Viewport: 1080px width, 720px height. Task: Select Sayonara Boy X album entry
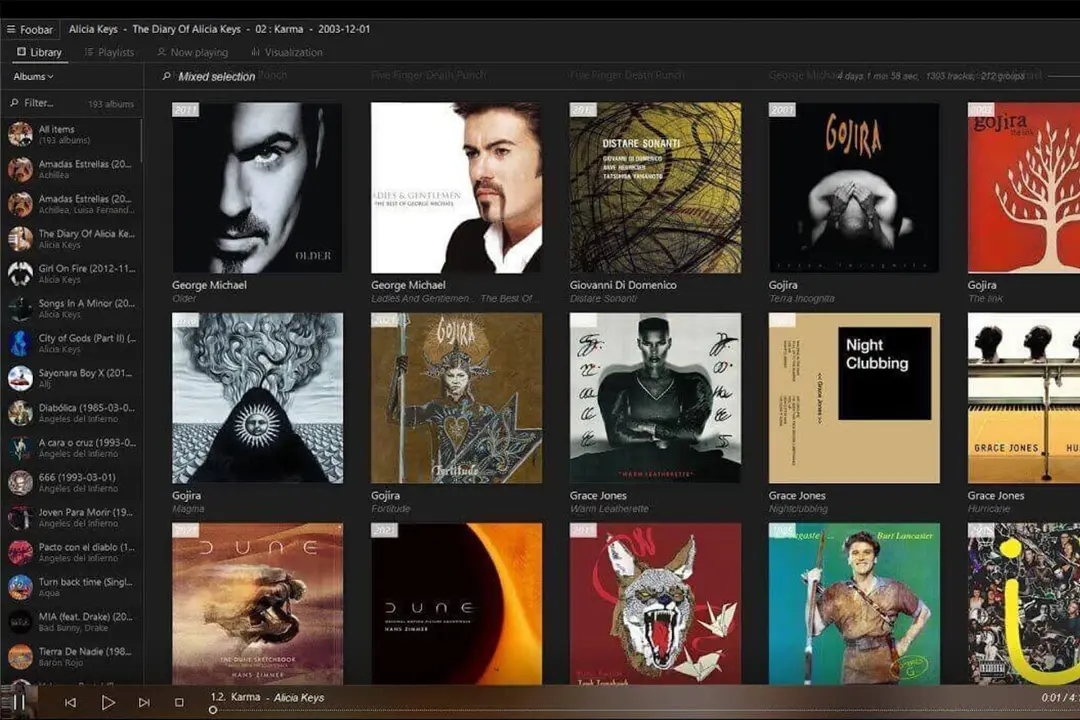tap(72, 378)
